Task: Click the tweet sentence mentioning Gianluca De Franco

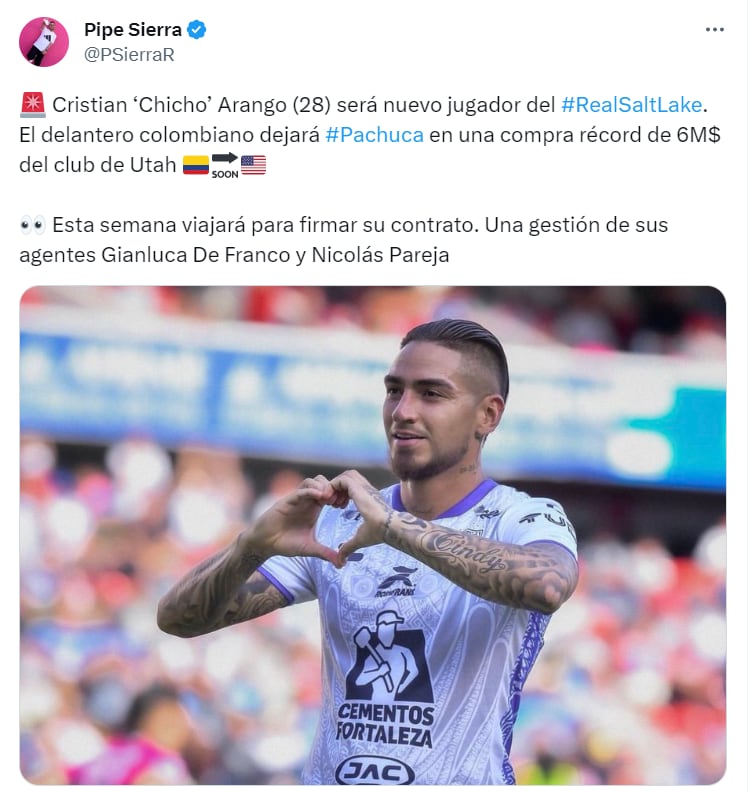Action: (x=343, y=240)
